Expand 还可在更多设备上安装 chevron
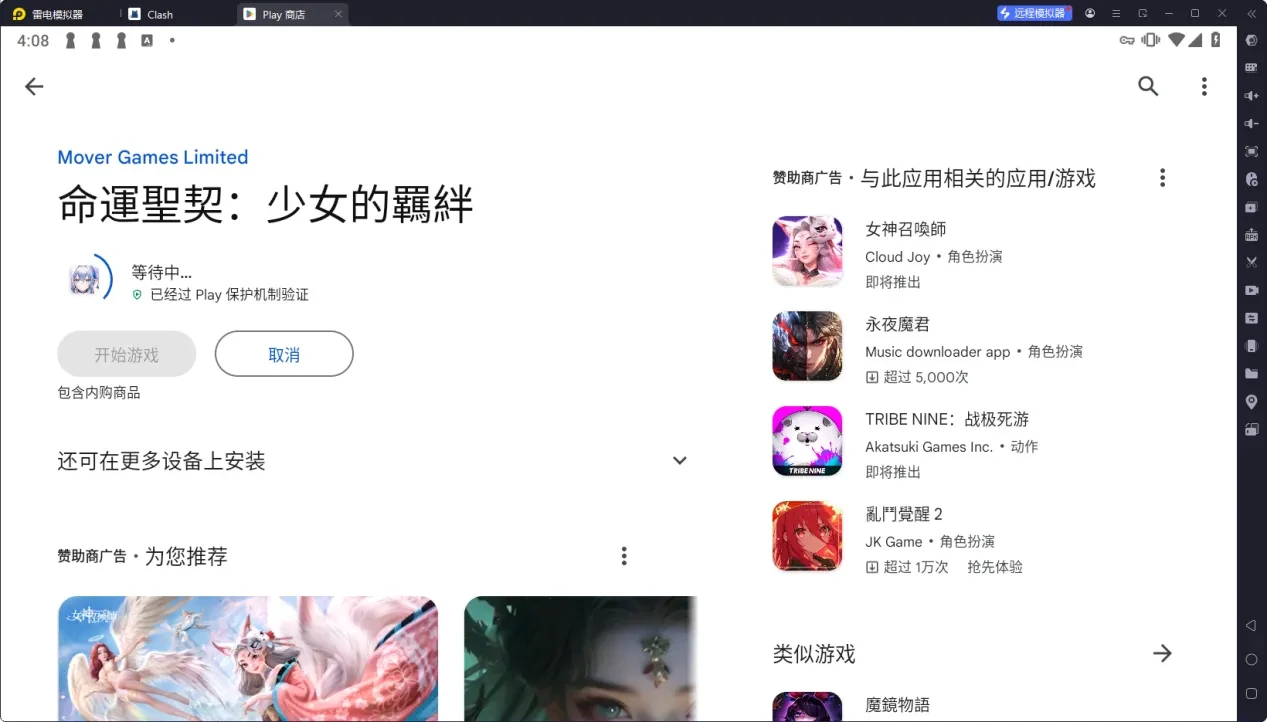 (x=680, y=461)
